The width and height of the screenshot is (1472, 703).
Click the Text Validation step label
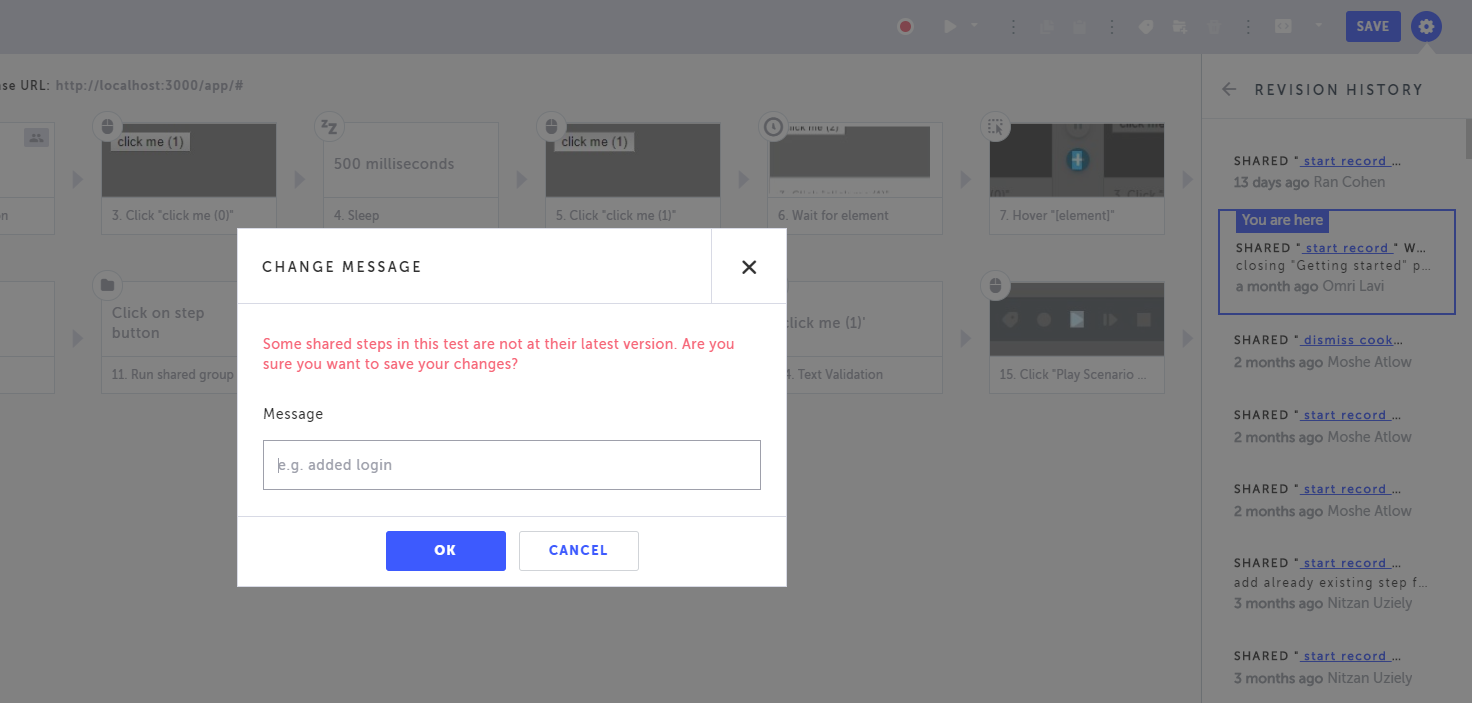coord(836,374)
